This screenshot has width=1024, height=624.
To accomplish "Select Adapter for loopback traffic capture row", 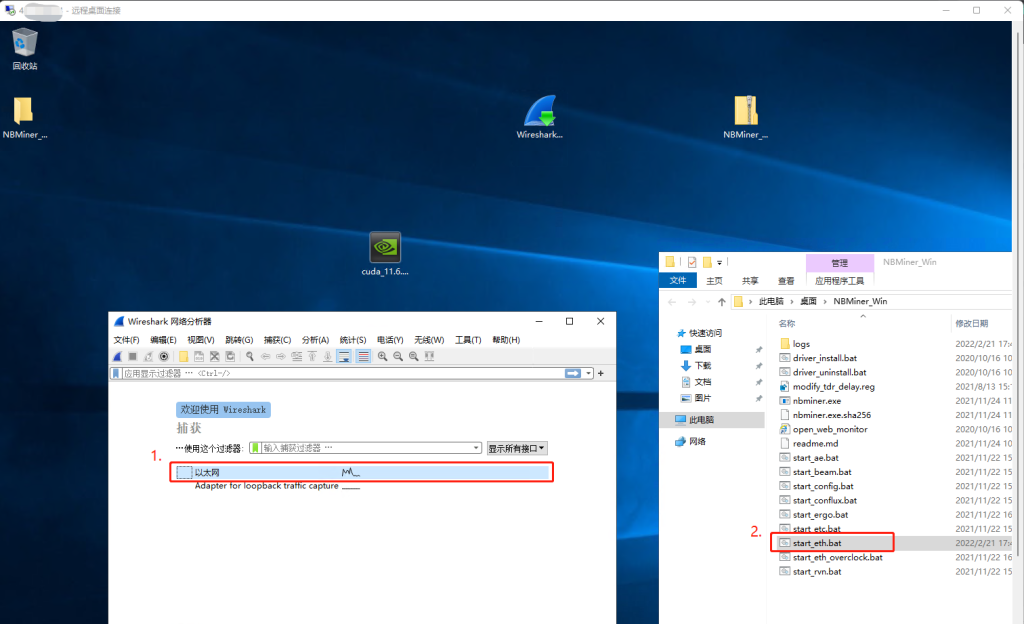I will click(x=266, y=486).
